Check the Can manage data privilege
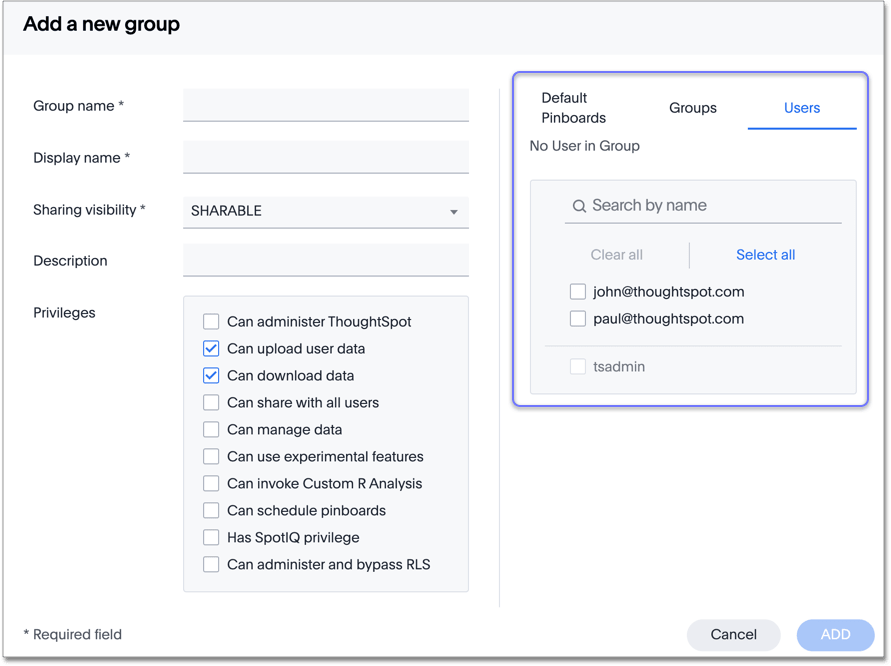Image resolution: width=891 pixels, height=666 pixels. (x=211, y=430)
